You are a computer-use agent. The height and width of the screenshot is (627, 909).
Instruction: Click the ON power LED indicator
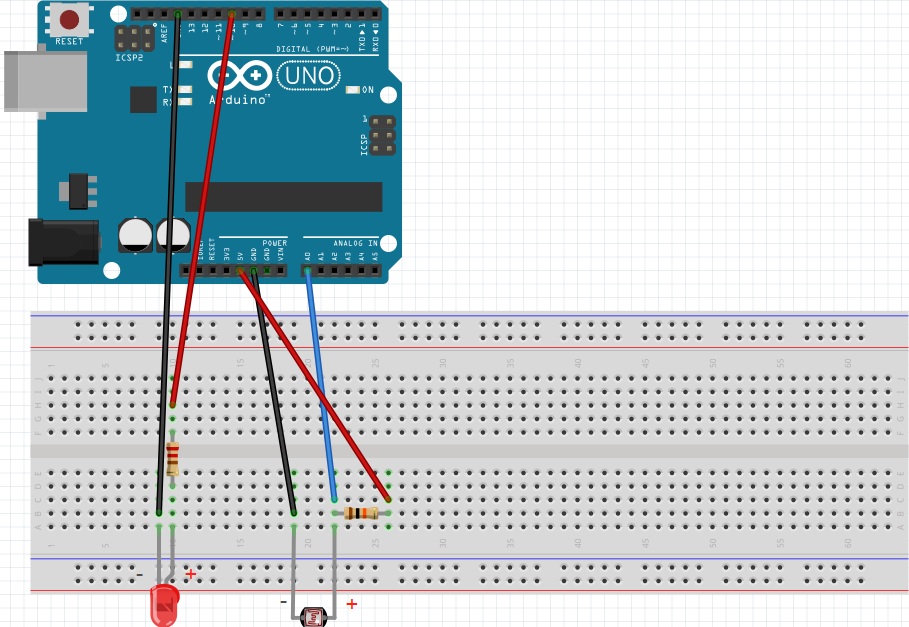[x=351, y=88]
